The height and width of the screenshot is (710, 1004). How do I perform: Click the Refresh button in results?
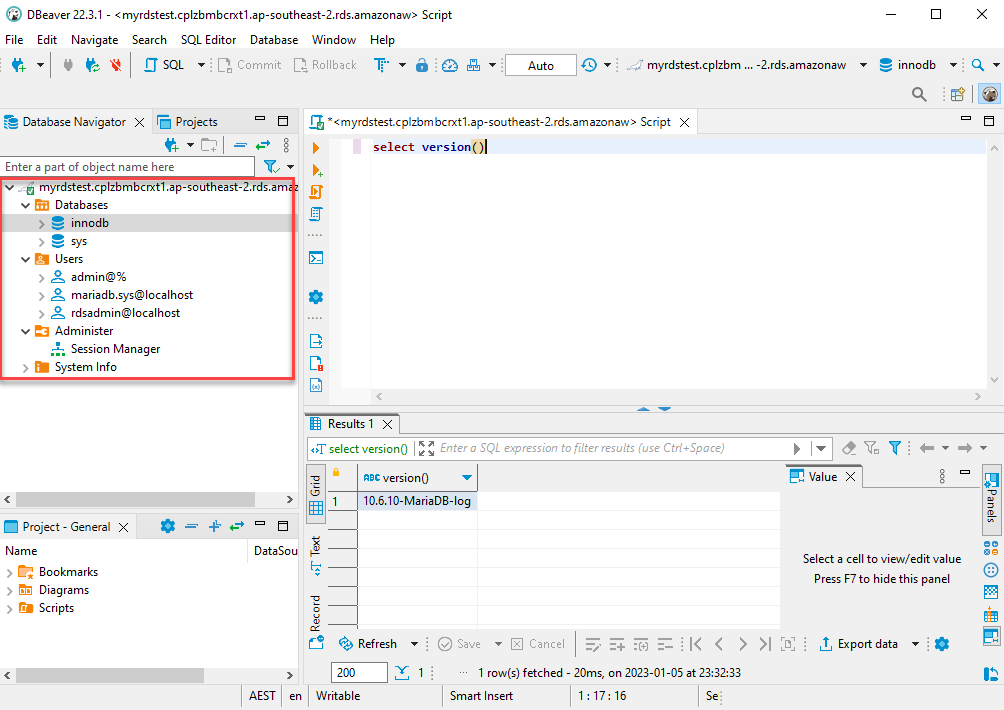(x=368, y=643)
